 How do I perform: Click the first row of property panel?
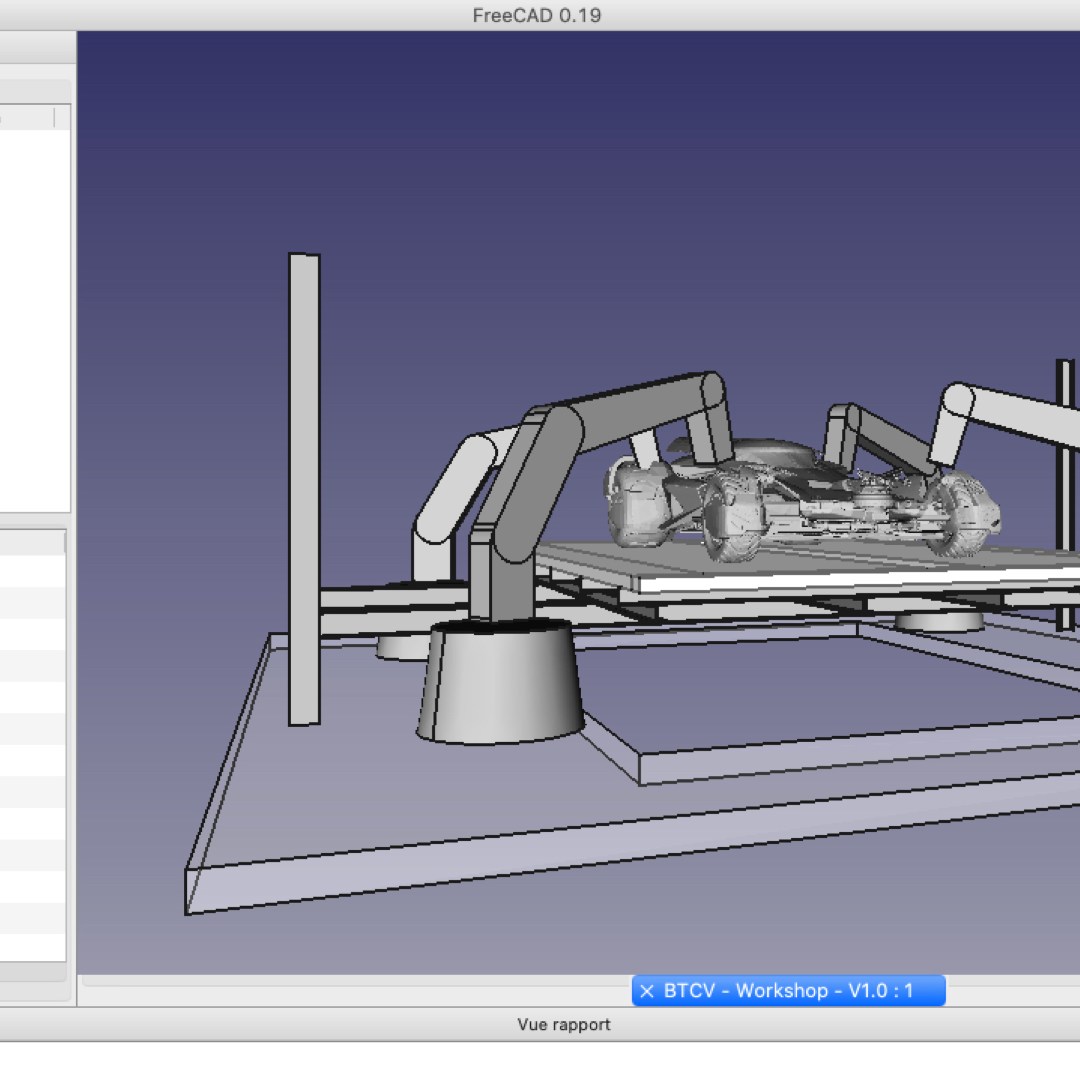[33, 571]
